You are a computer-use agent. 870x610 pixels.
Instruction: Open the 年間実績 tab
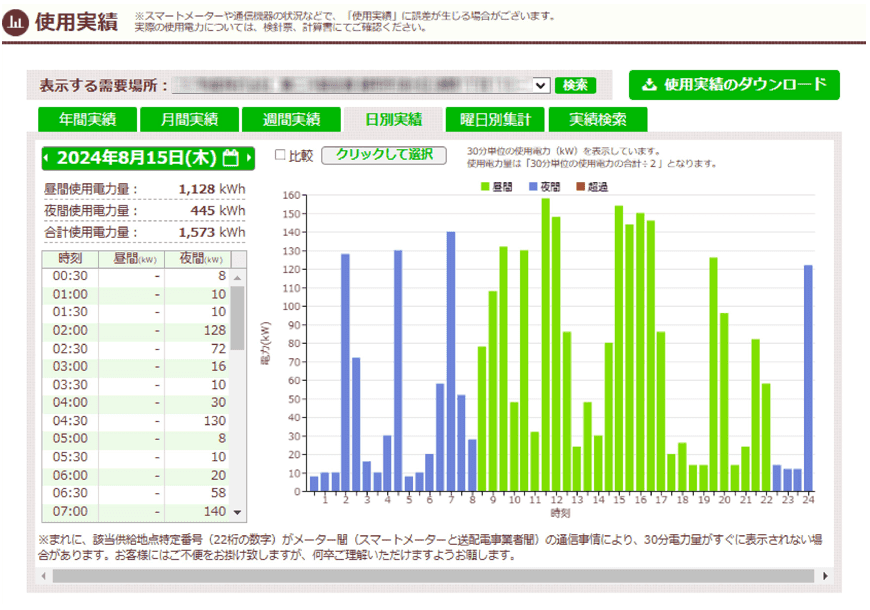(88, 120)
